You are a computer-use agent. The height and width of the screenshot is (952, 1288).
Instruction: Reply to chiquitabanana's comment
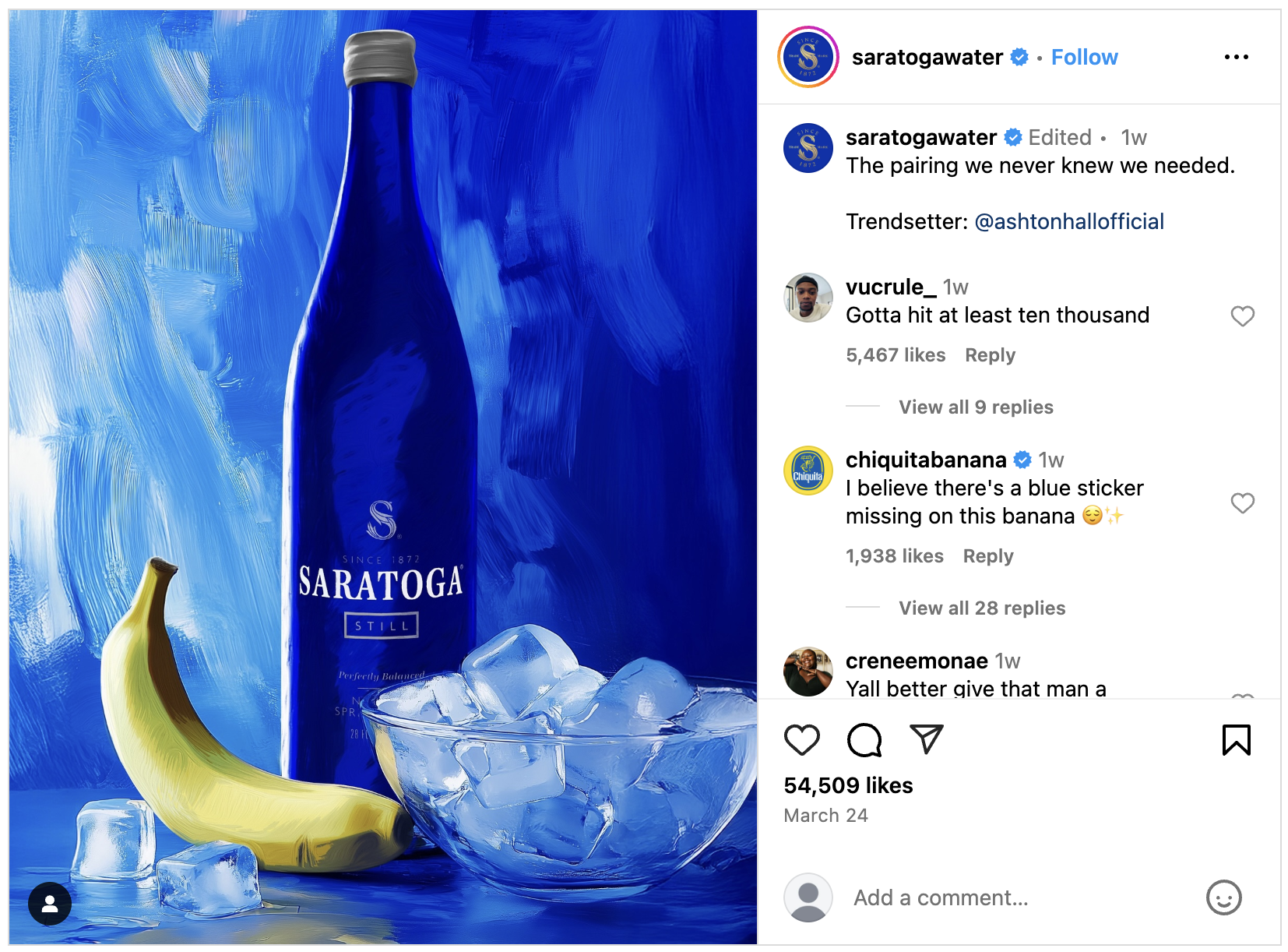click(987, 556)
